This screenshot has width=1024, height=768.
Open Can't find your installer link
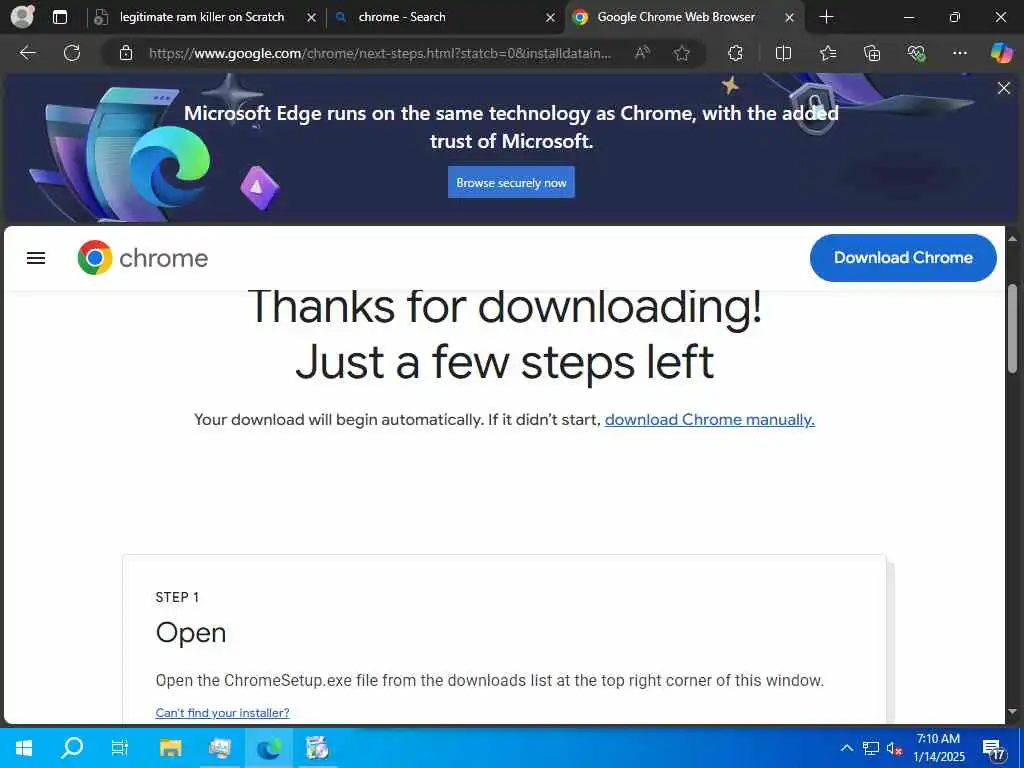tap(222, 713)
